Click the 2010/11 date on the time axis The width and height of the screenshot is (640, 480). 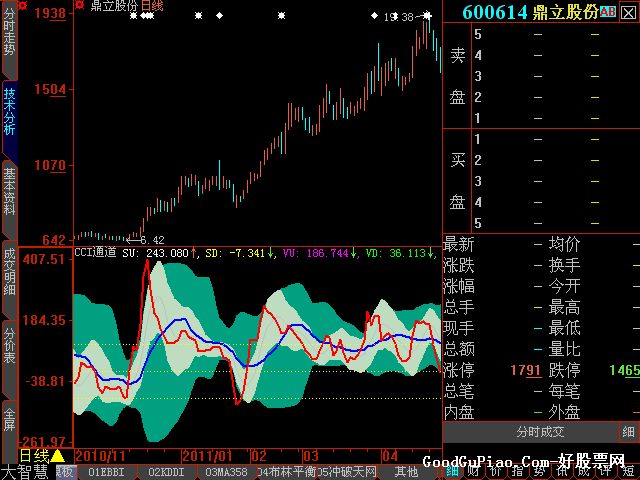(x=100, y=456)
